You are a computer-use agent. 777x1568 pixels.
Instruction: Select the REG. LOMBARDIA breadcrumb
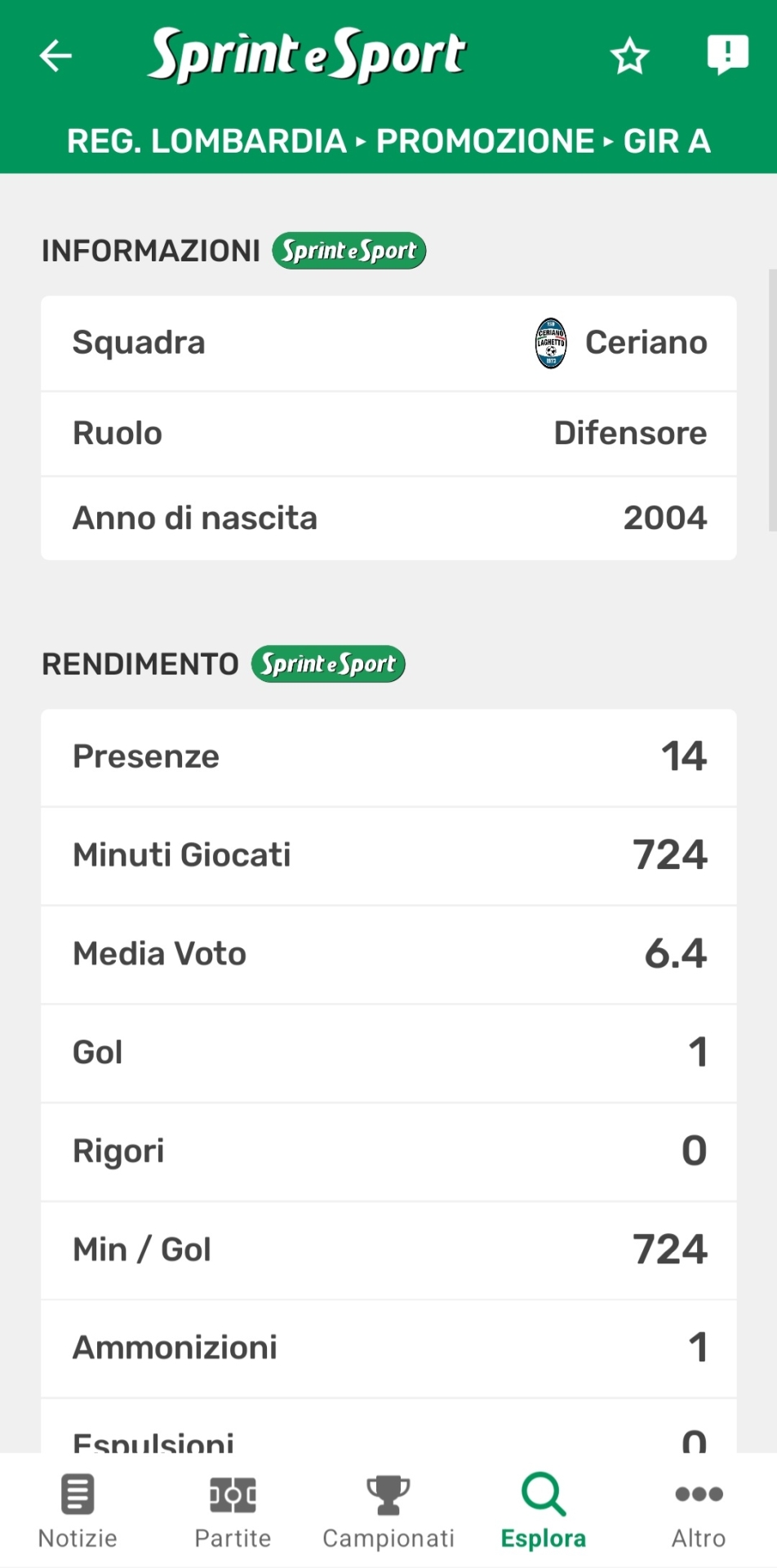(x=206, y=141)
